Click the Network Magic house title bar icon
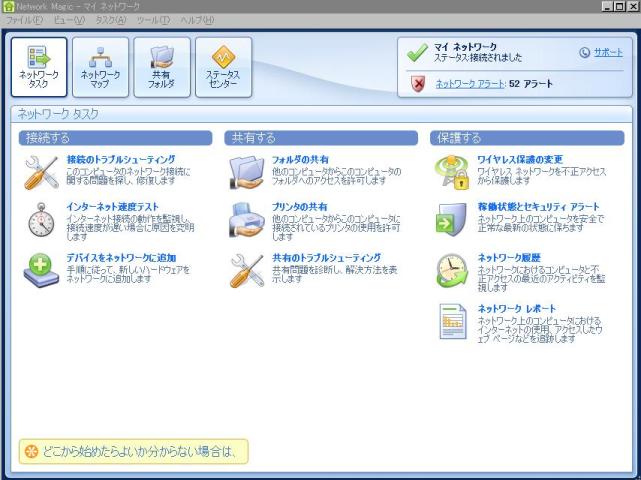This screenshot has height=480, width=641. click(8, 6)
